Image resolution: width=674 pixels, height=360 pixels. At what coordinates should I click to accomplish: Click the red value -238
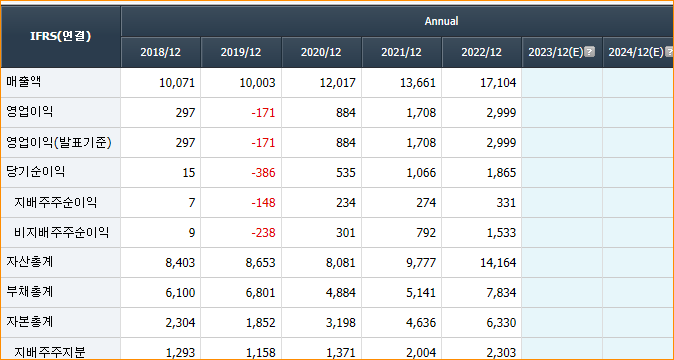[263, 233]
